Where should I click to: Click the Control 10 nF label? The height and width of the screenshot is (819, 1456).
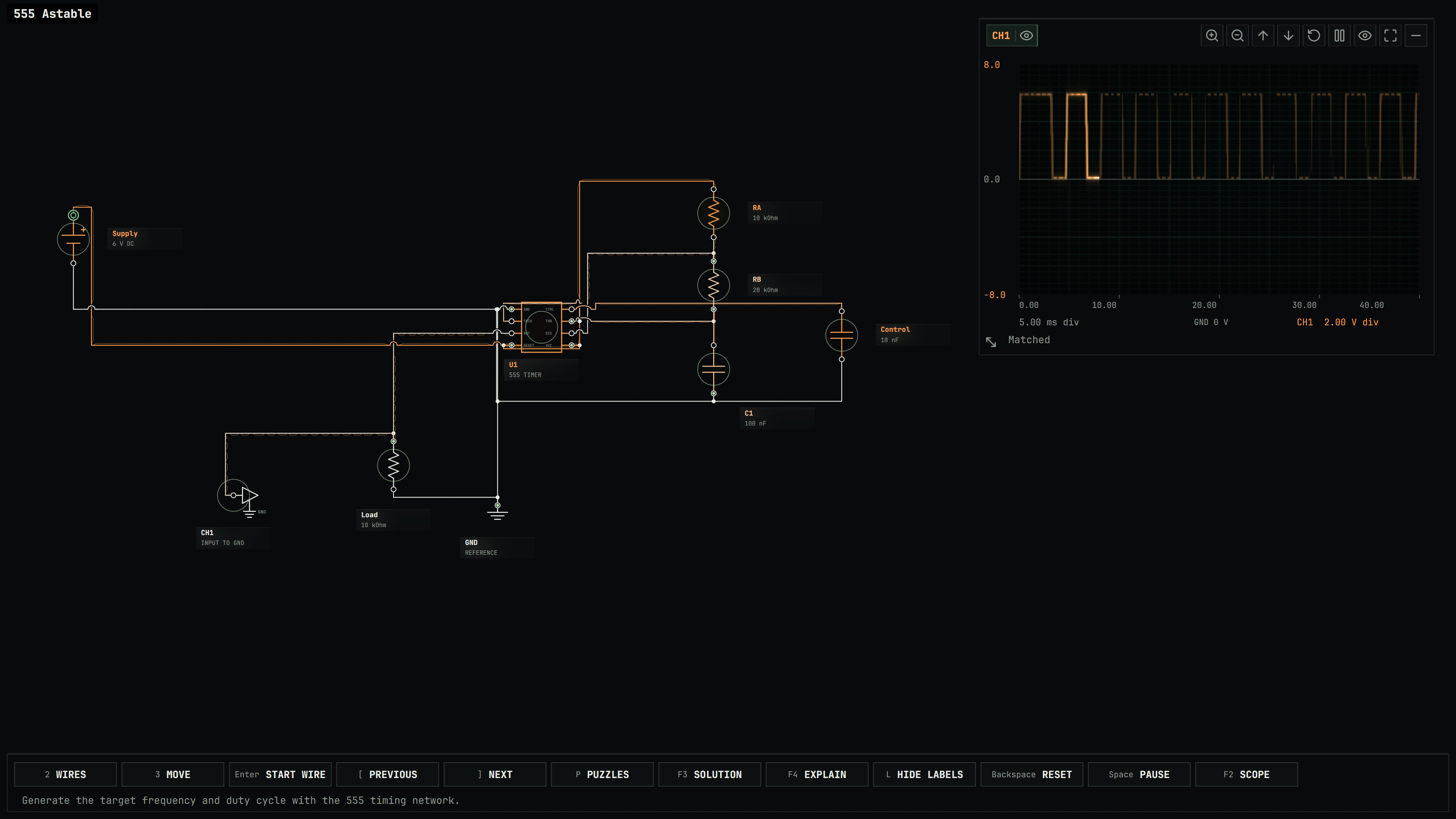[x=913, y=334]
